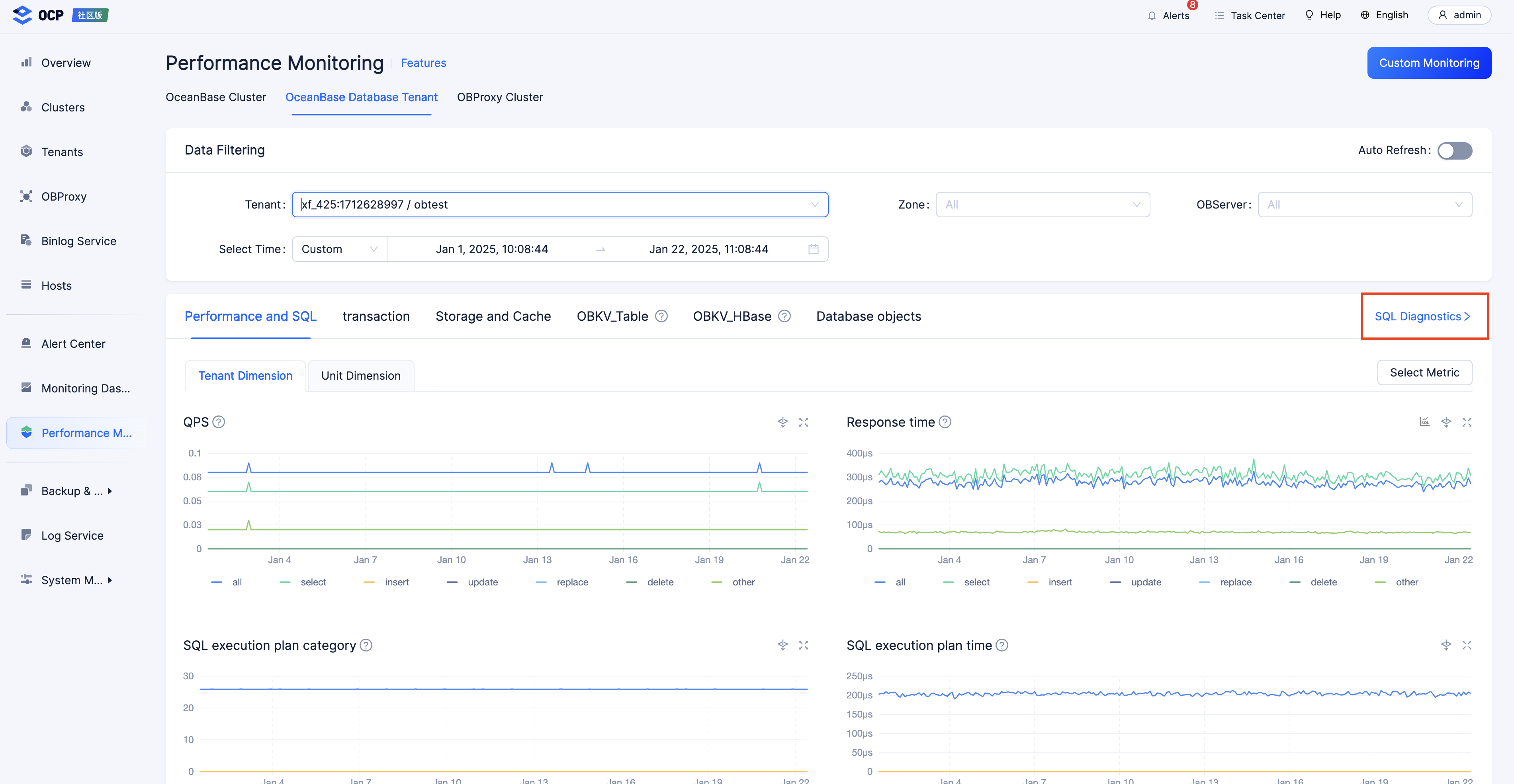Toggle 'insert' series in QPS legend
The image size is (1514, 784).
click(x=386, y=582)
